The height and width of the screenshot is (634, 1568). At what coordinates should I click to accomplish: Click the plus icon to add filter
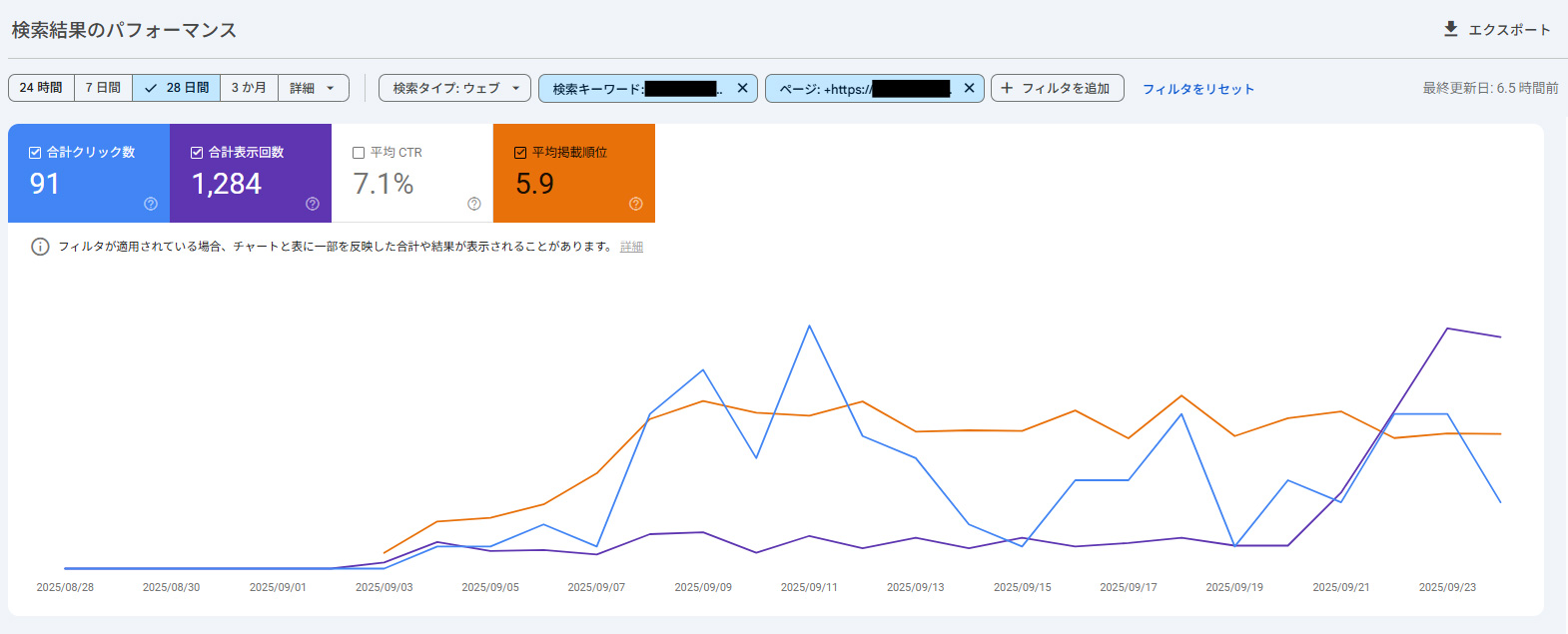tap(1007, 88)
